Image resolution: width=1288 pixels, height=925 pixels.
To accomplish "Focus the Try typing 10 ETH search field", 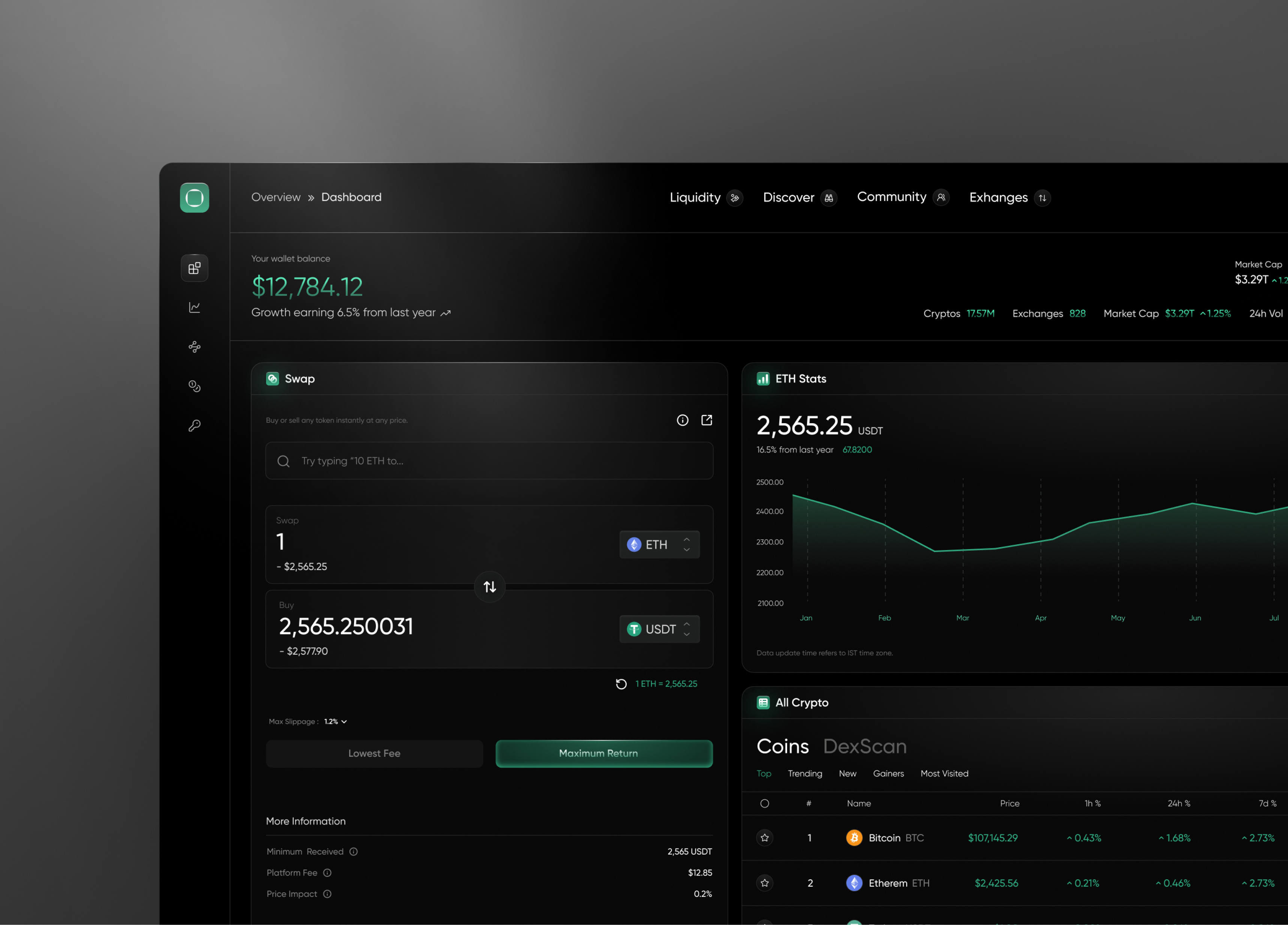I will [x=490, y=461].
